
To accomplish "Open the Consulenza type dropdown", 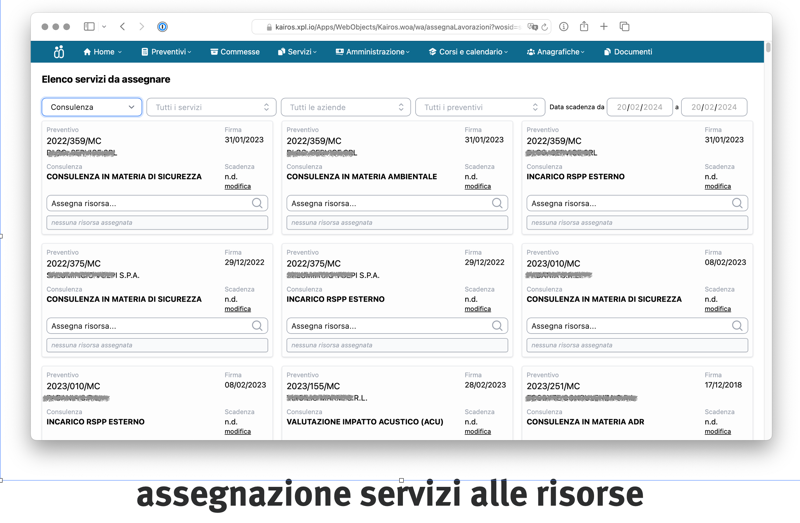I will coord(92,107).
